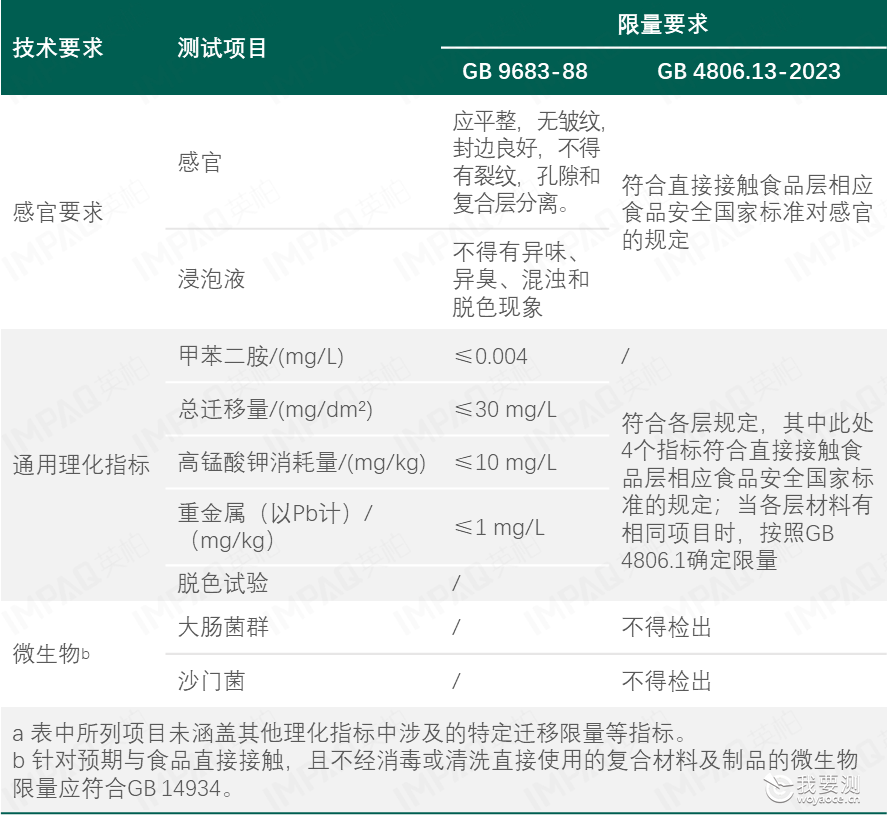Image resolution: width=888 pixels, height=816 pixels.
Task: Select the 高锰酸钾消耗量/(mg/kg) item
Action: (302, 463)
